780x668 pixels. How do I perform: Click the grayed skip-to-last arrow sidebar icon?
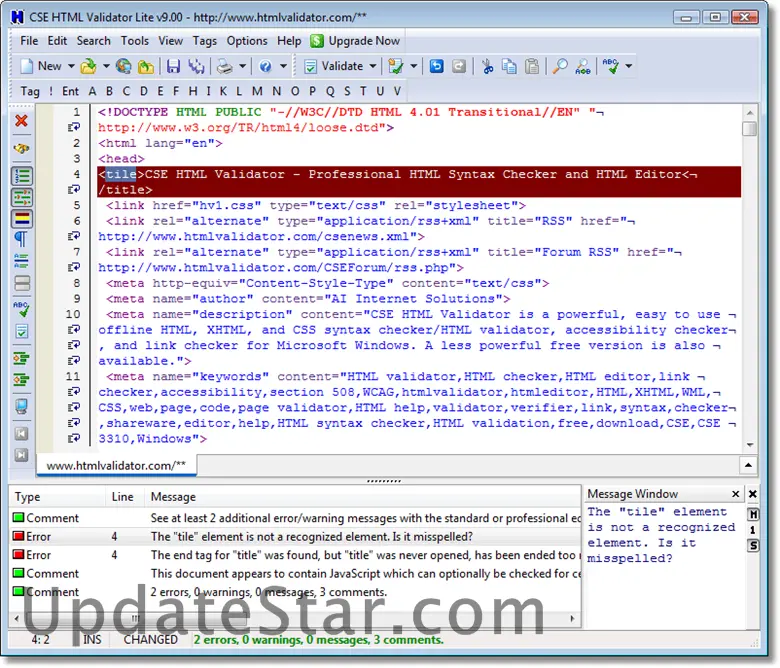[21, 455]
